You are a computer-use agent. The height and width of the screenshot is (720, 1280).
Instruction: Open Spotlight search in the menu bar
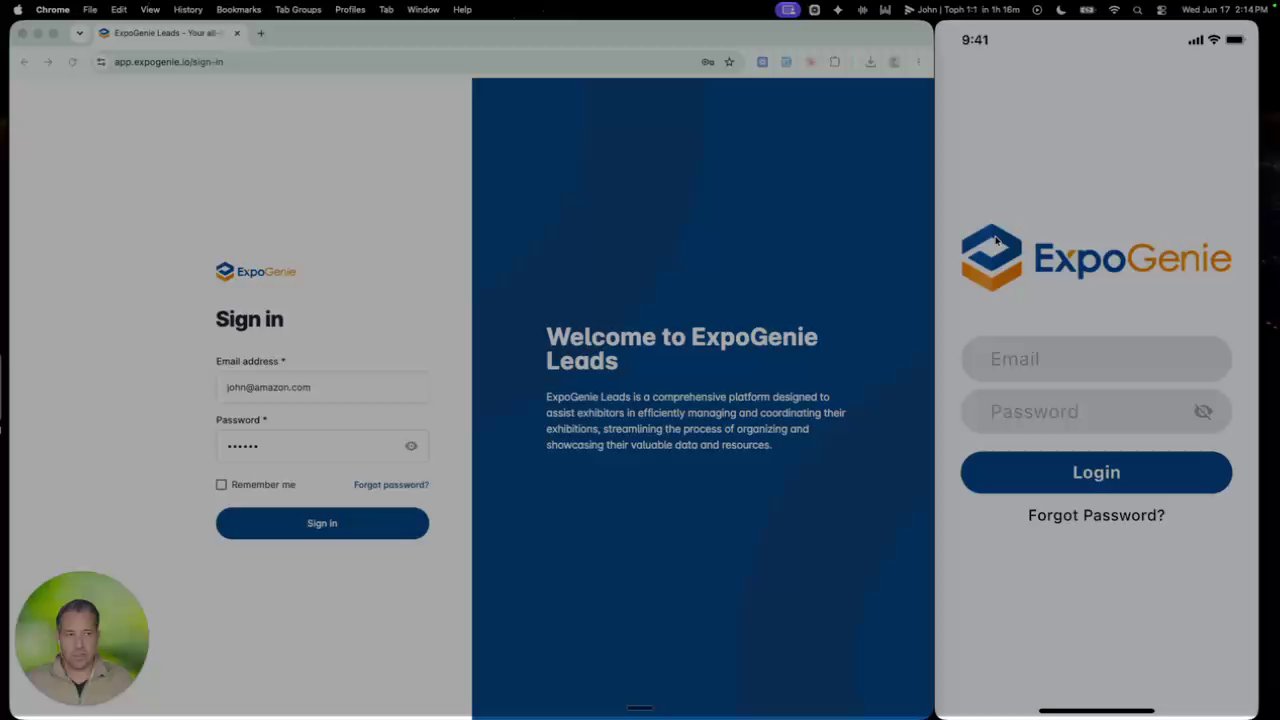(x=1138, y=10)
